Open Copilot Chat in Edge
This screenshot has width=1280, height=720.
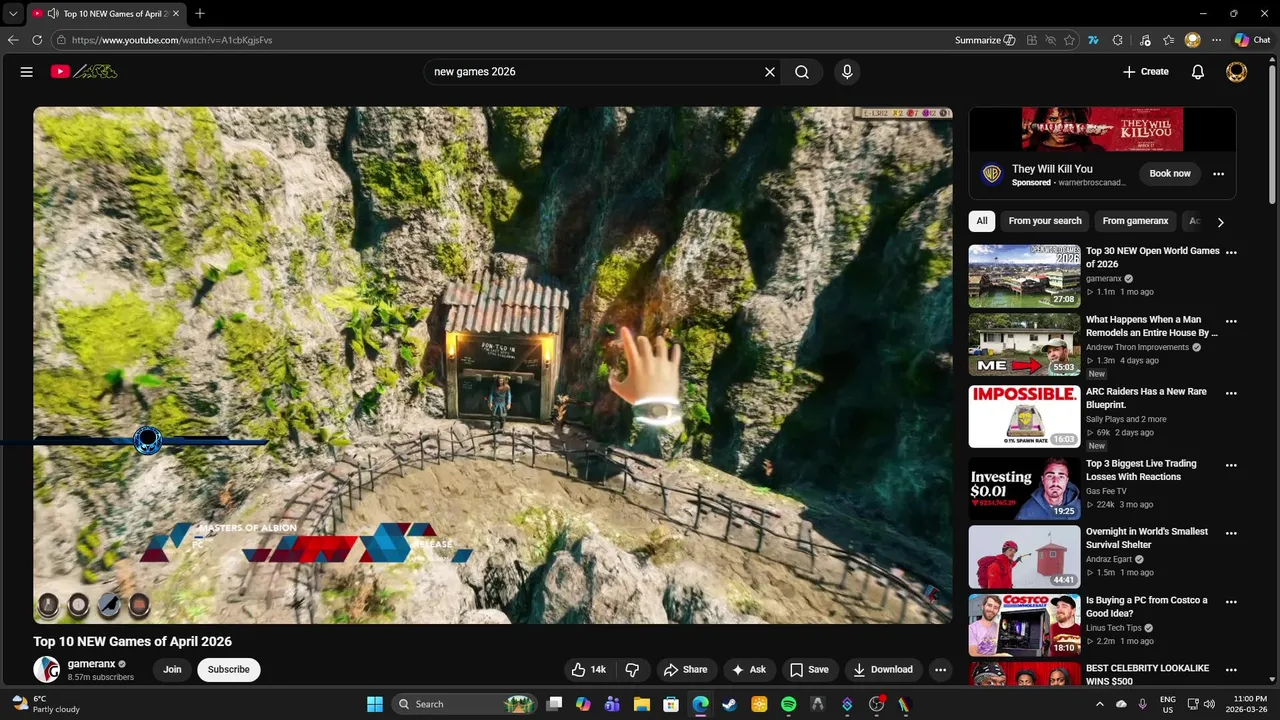click(1252, 40)
